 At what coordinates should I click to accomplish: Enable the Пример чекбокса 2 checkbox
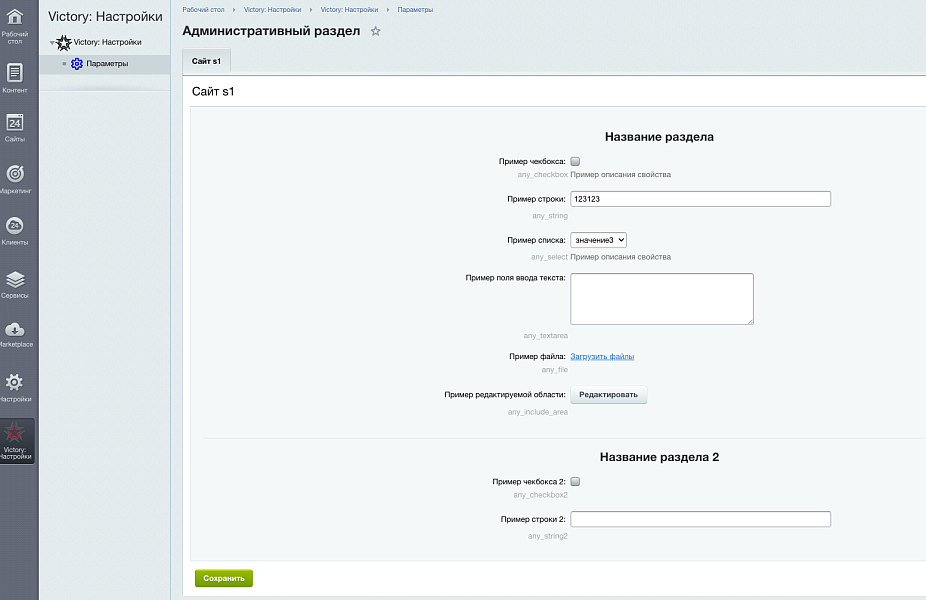[x=575, y=482]
